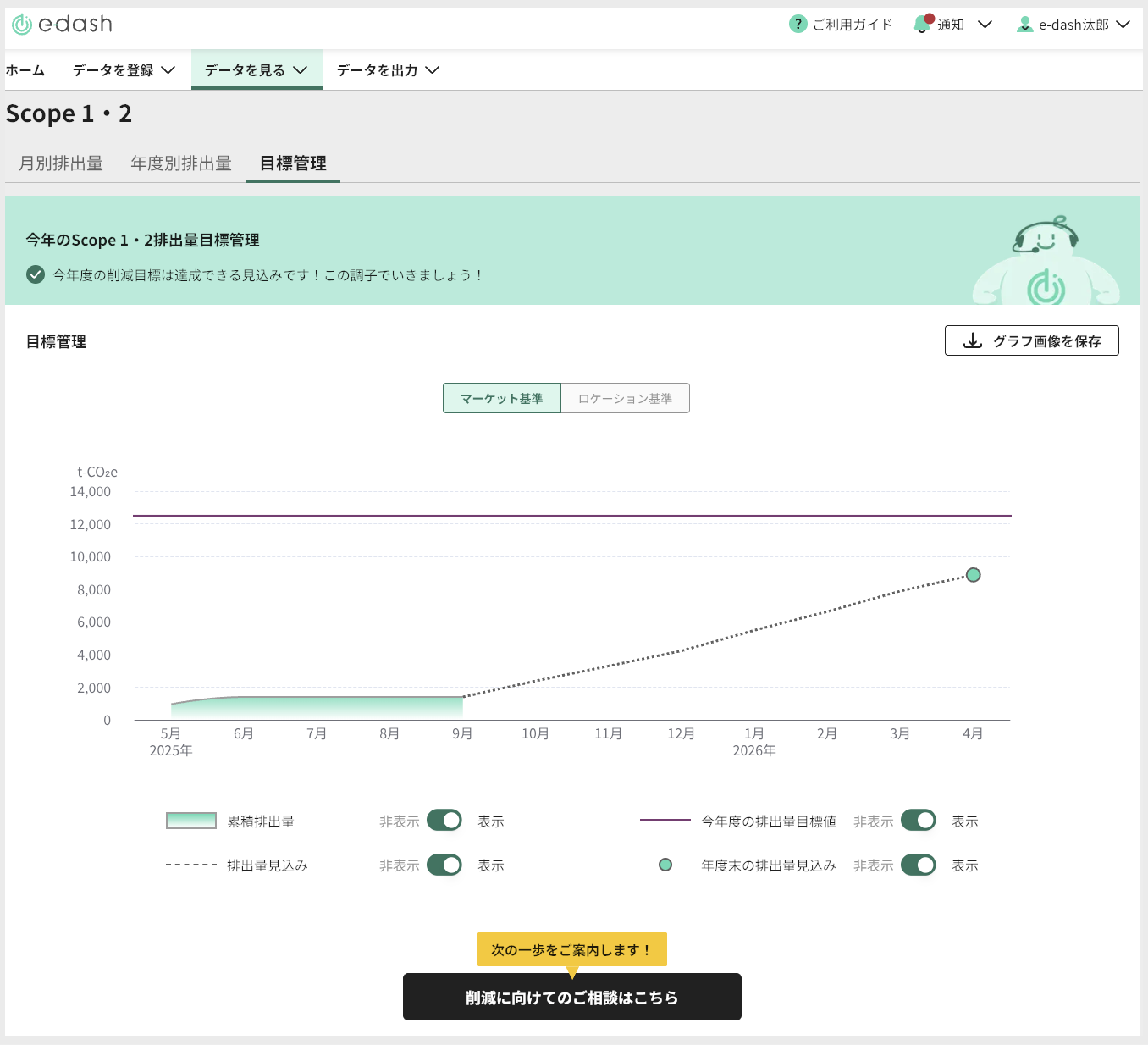This screenshot has height=1045, width=1148.
Task: Expand the データを登録 menu
Action: 123,70
